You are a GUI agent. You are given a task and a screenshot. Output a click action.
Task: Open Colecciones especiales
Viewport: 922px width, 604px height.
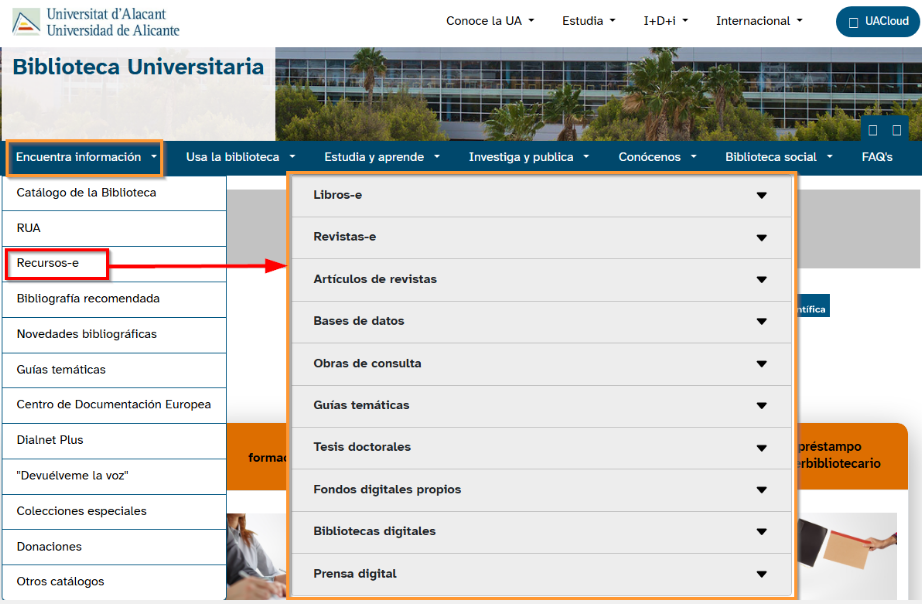[x=114, y=512]
